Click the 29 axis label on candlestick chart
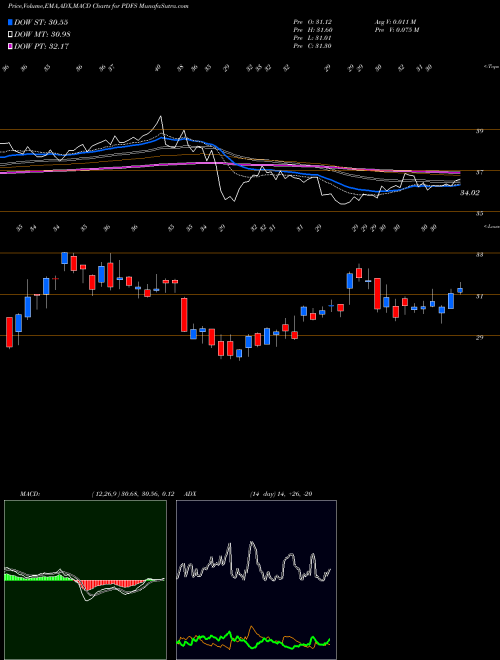The width and height of the screenshot is (500, 660). point(479,338)
